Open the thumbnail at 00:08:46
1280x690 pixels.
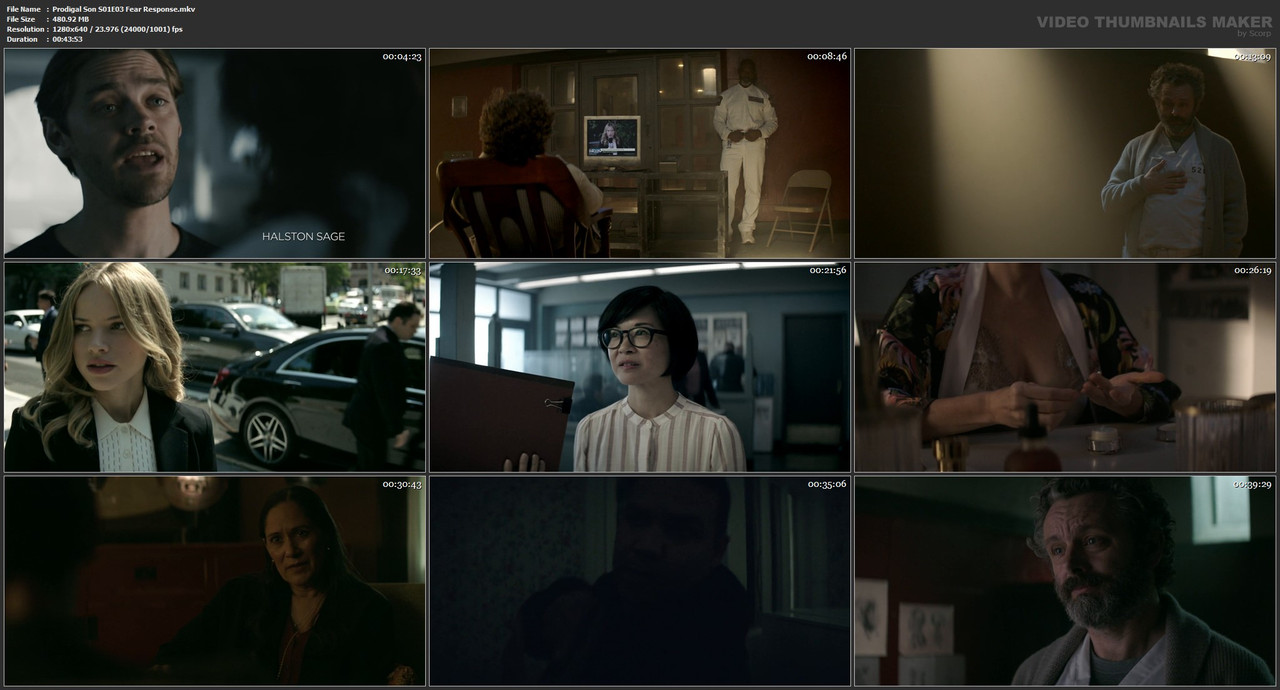pos(640,153)
